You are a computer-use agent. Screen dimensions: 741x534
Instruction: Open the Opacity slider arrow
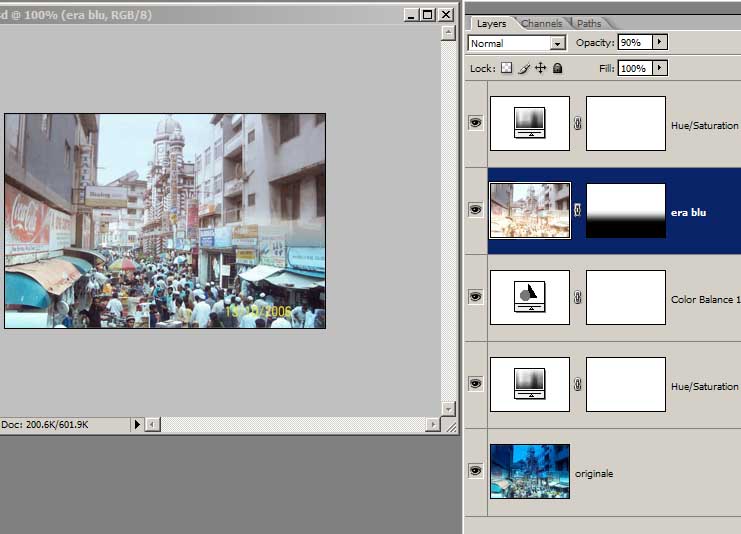[x=659, y=43]
